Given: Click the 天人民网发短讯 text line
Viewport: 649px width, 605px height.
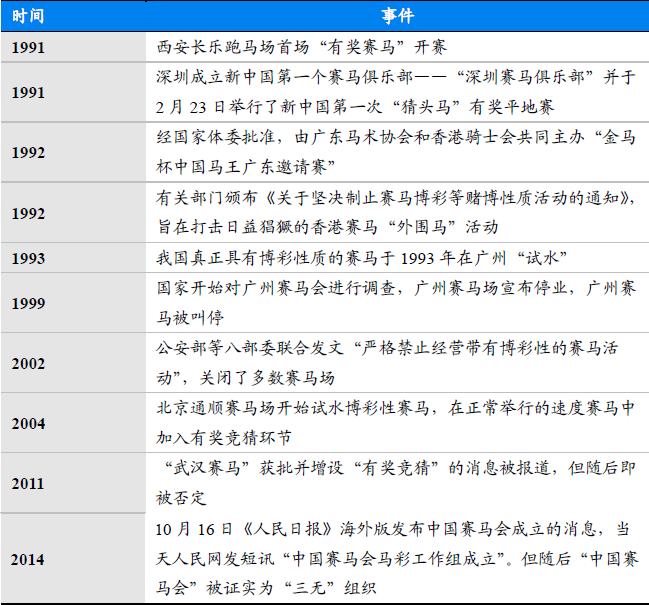Looking at the screenshot, I should point(397,559).
